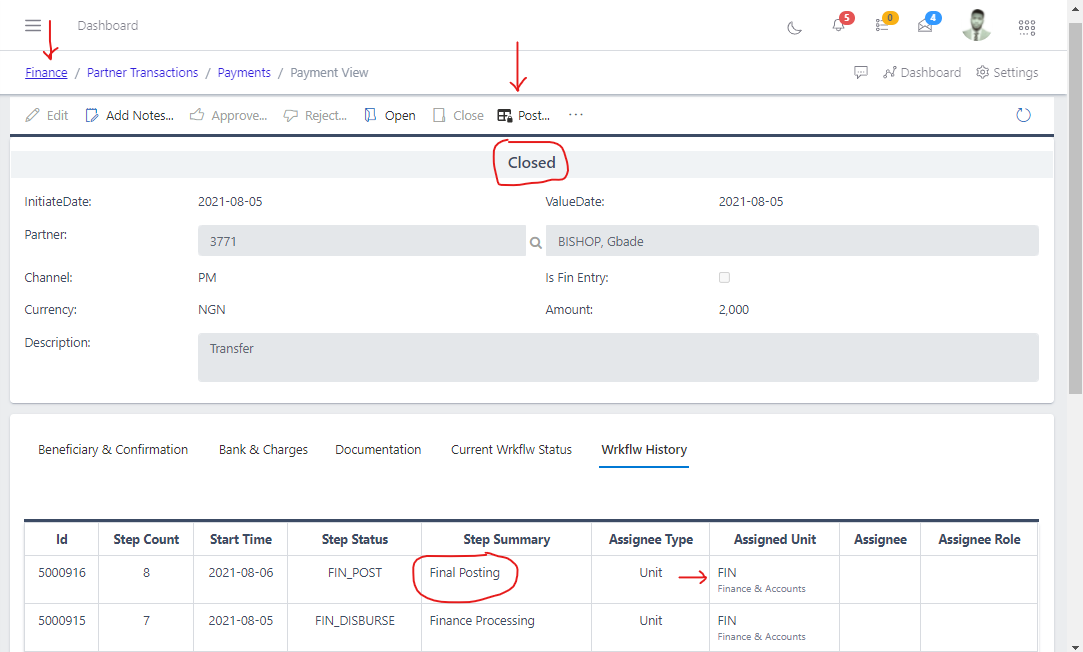Open Settings in page header
The height and width of the screenshot is (652, 1083).
pos(1007,73)
